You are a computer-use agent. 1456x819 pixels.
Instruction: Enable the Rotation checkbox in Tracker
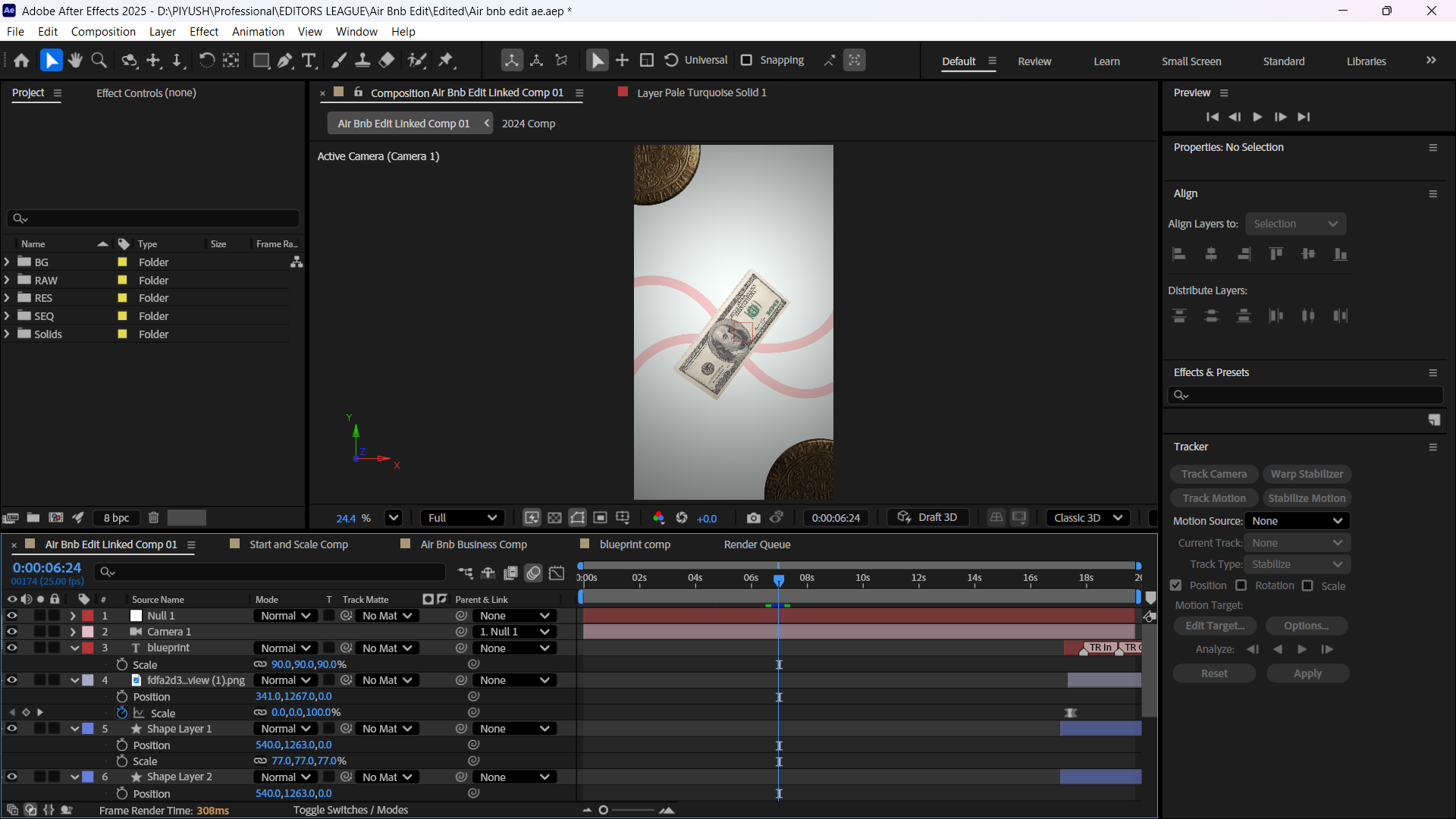[1241, 585]
